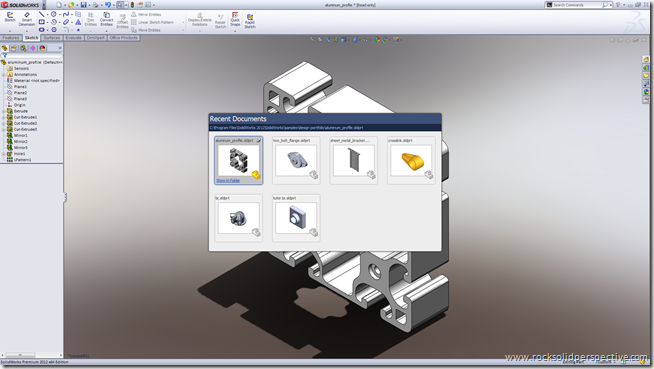Expand the Annotations tree node
This screenshot has height=369, width=654.
[x=4, y=74]
